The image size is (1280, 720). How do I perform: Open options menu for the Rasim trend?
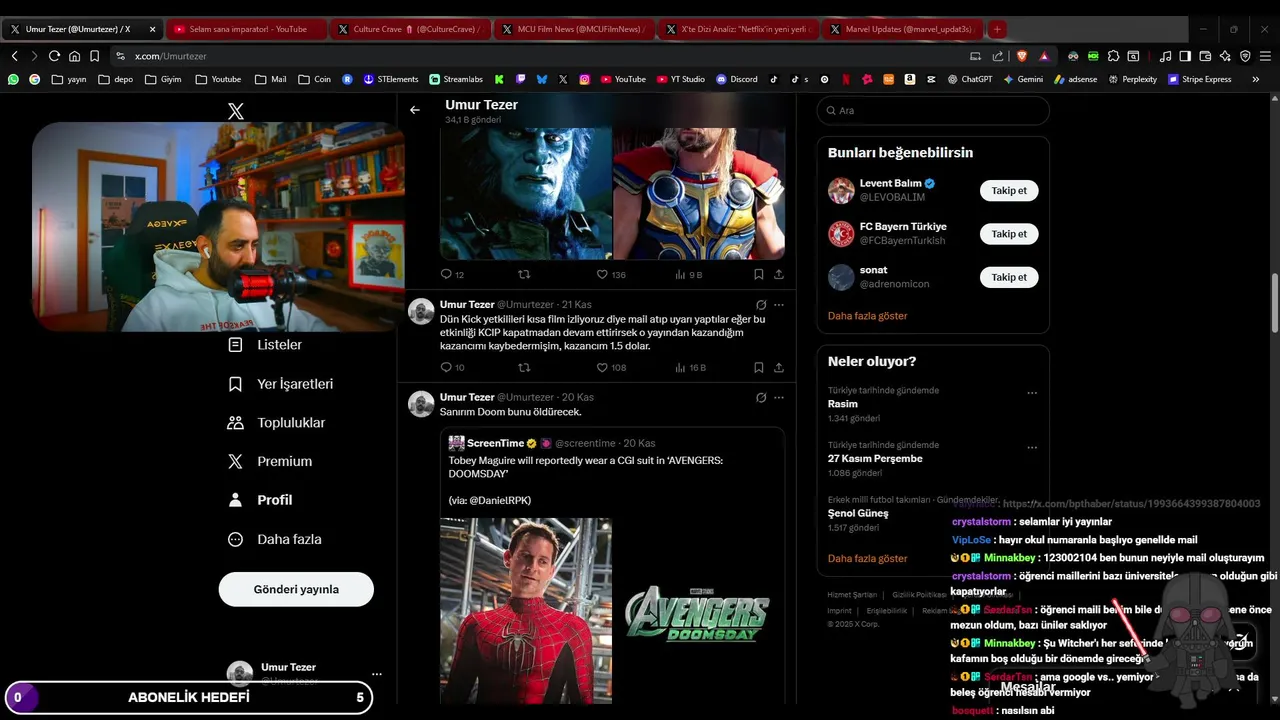[x=1032, y=393]
